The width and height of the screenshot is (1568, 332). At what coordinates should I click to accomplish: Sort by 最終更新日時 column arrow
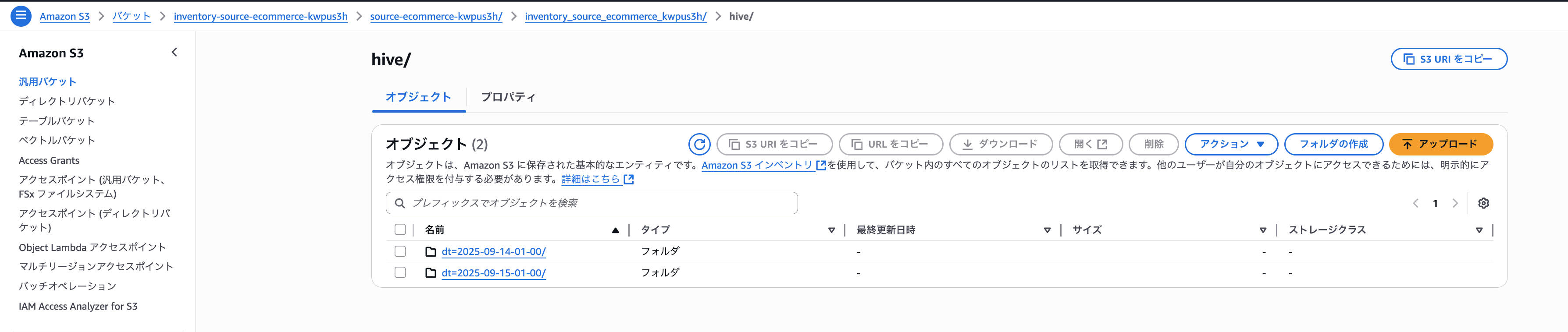pyautogui.click(x=1047, y=230)
